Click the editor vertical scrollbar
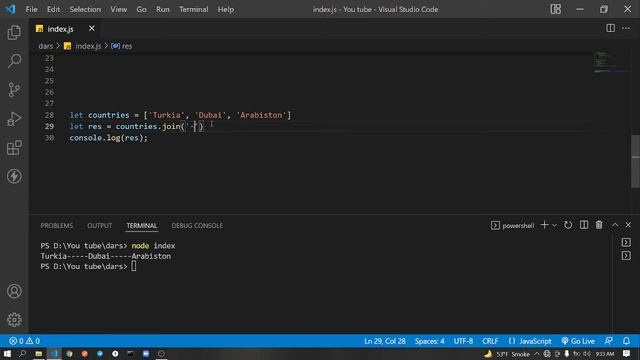 (x=636, y=161)
